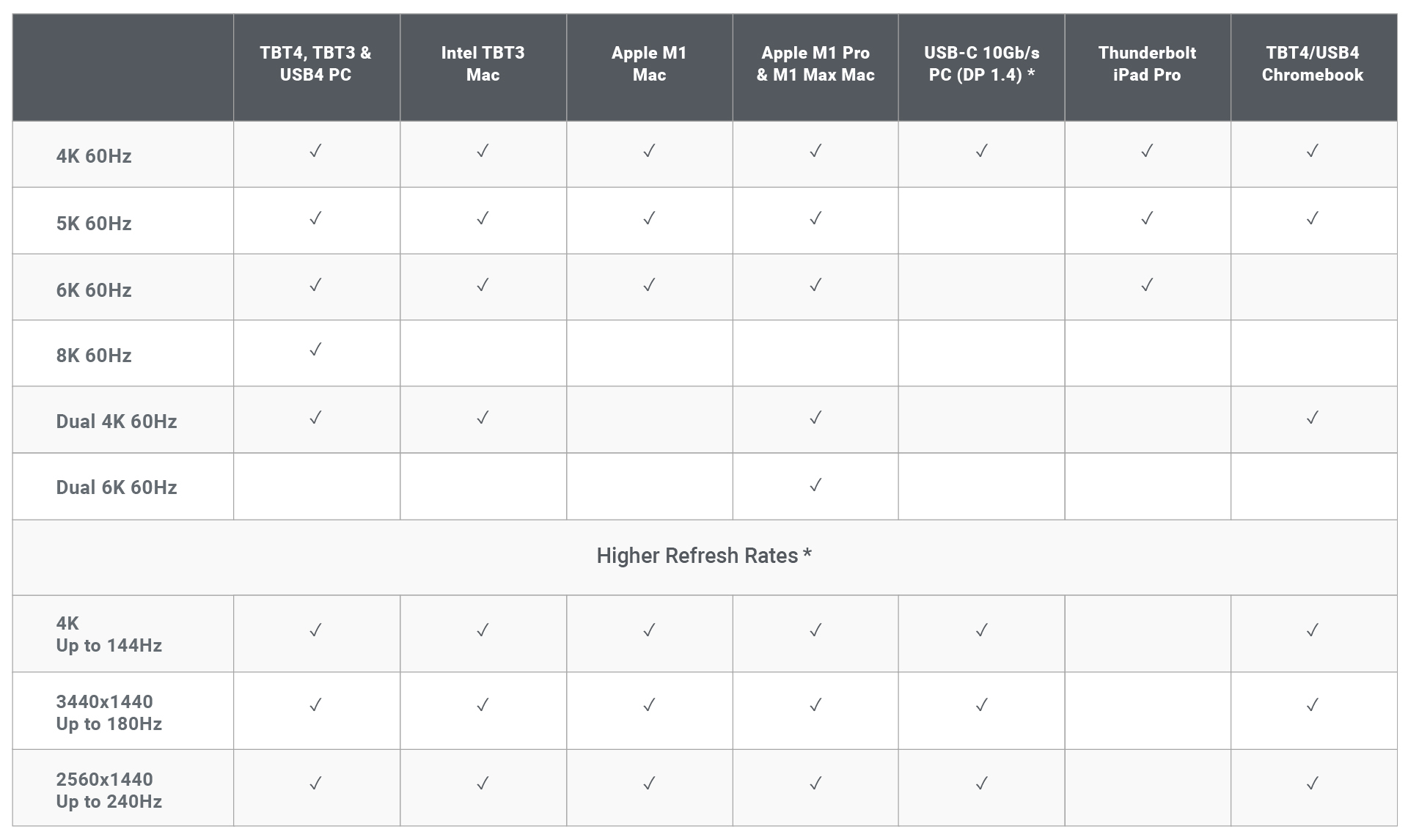Click the 5K 60Hz checkmark under TBT4/USB4 Chromebook
Image resolution: width=1408 pixels, height=840 pixels.
(1312, 218)
